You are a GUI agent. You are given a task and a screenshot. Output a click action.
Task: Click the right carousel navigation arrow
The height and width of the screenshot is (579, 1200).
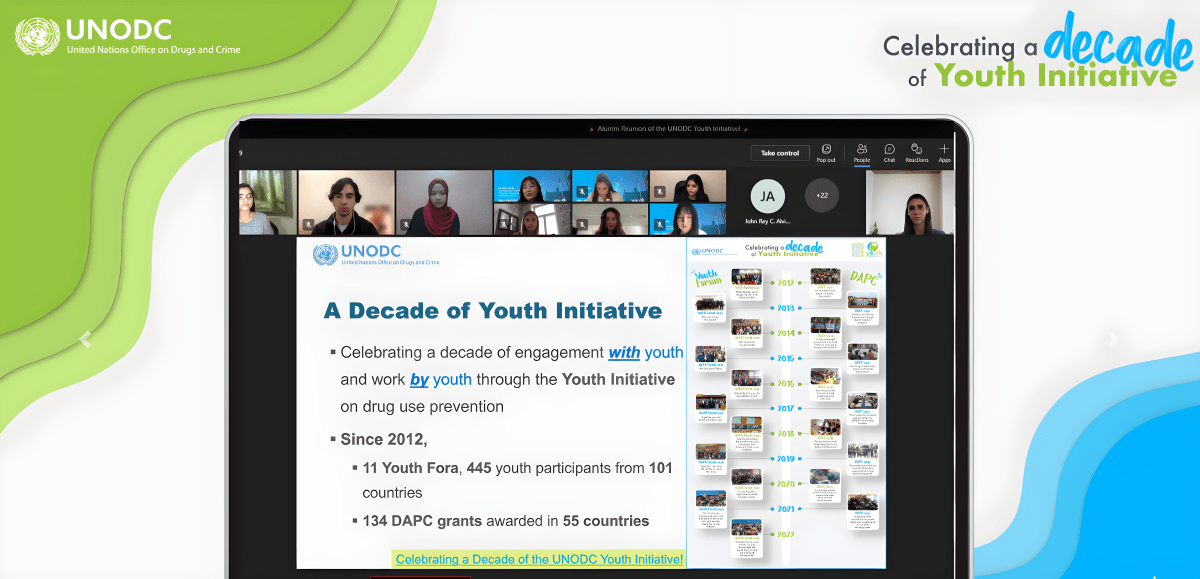1112,340
